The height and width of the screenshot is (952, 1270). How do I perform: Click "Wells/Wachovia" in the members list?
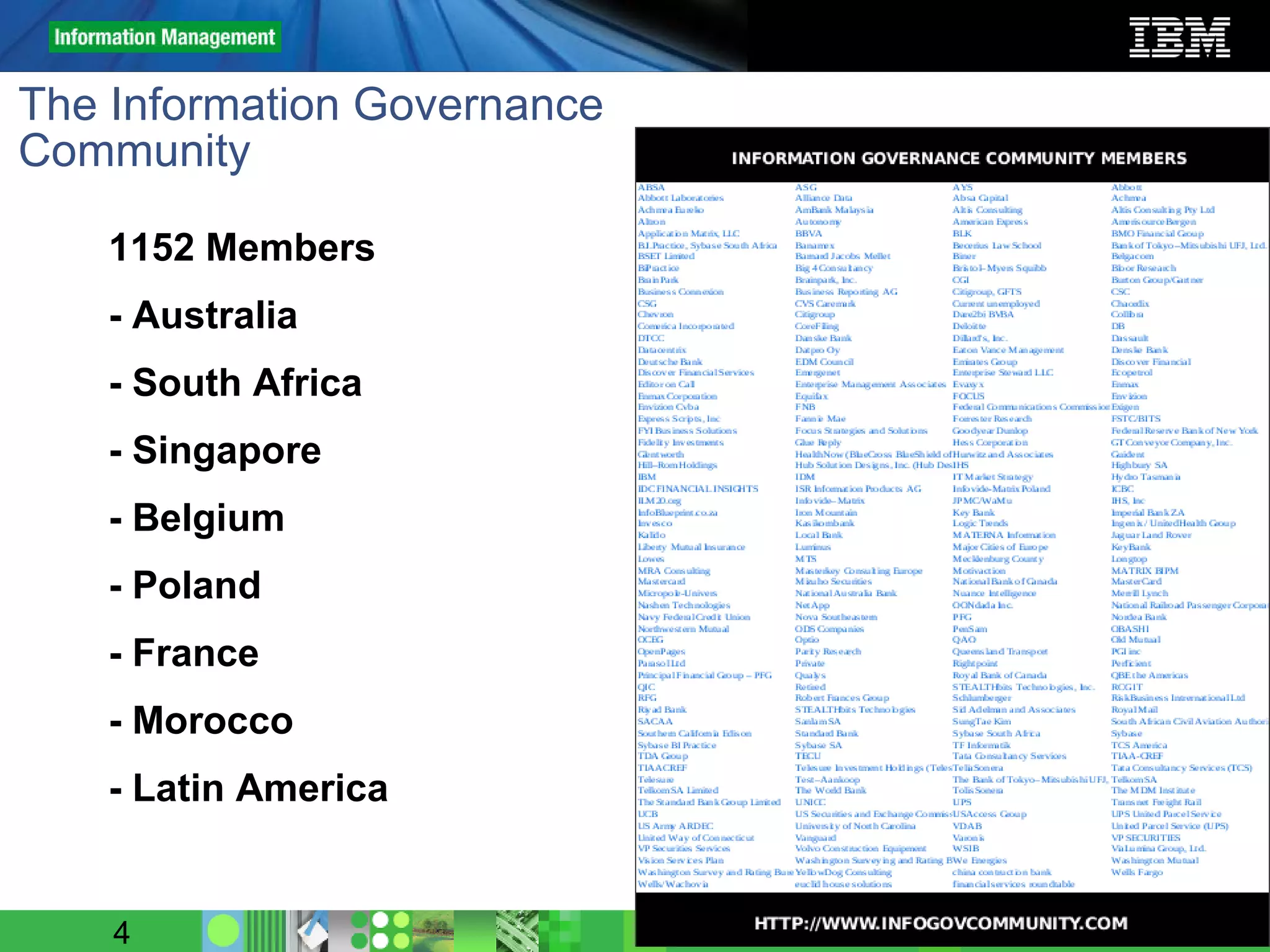tap(673, 884)
